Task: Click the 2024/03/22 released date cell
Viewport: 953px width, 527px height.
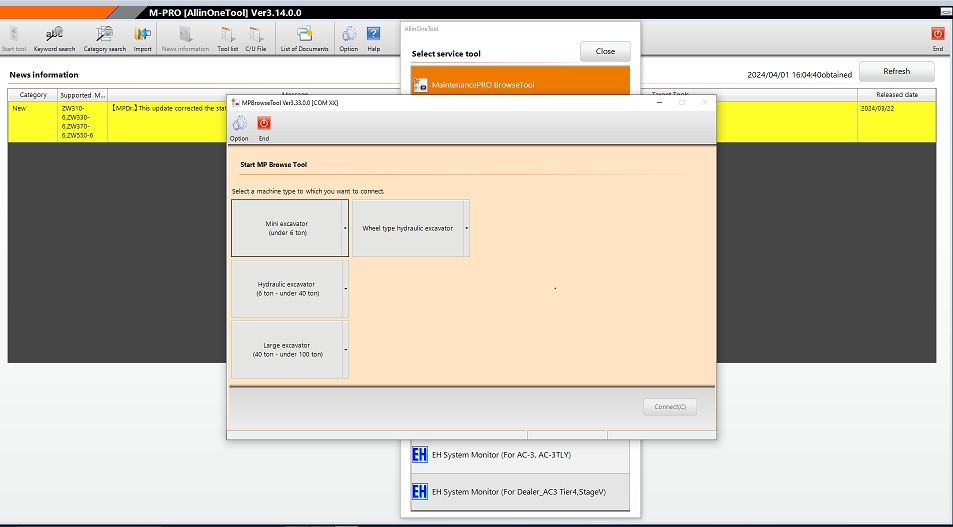Action: pos(897,122)
